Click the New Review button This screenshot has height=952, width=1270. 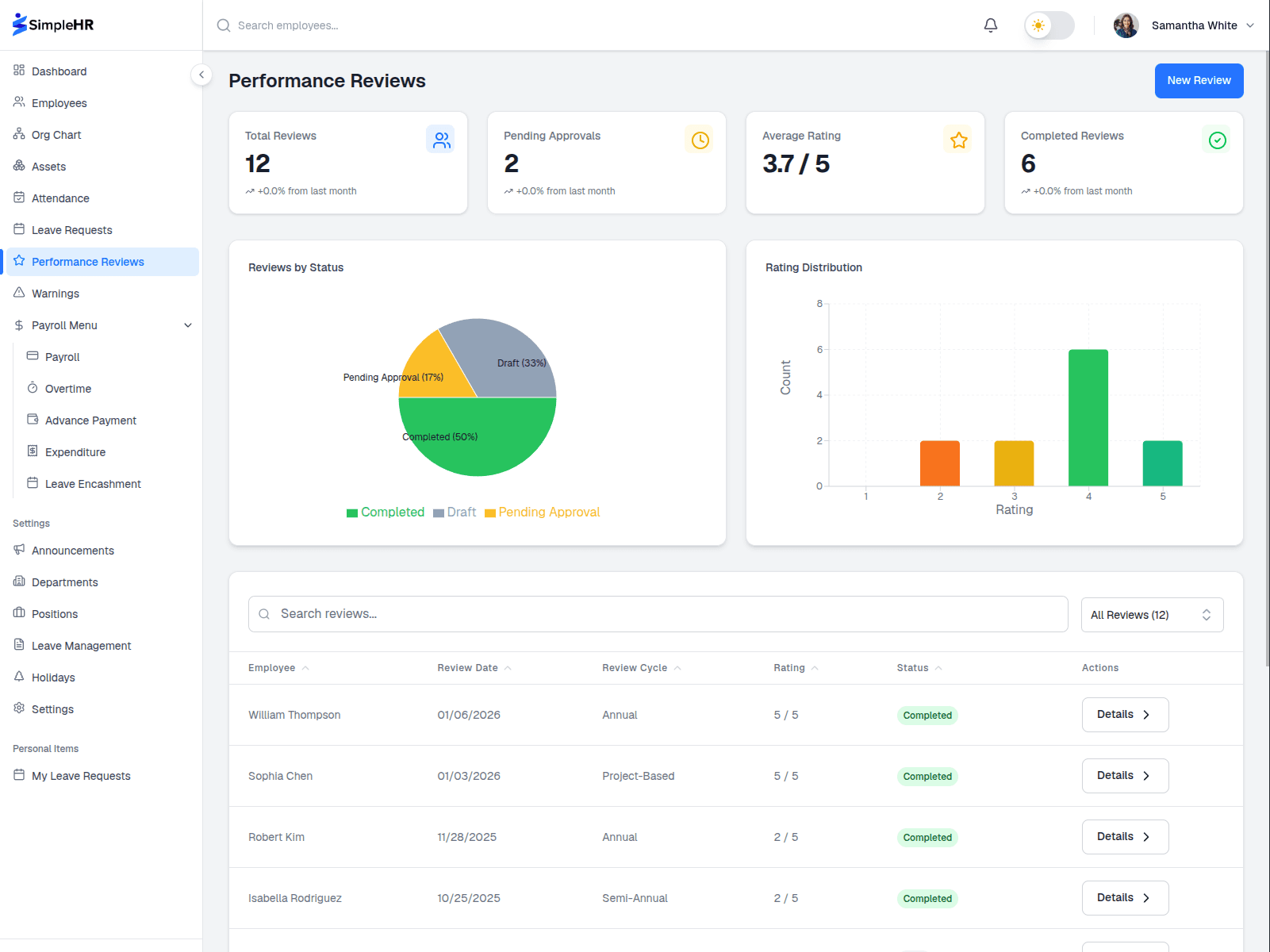(x=1199, y=80)
